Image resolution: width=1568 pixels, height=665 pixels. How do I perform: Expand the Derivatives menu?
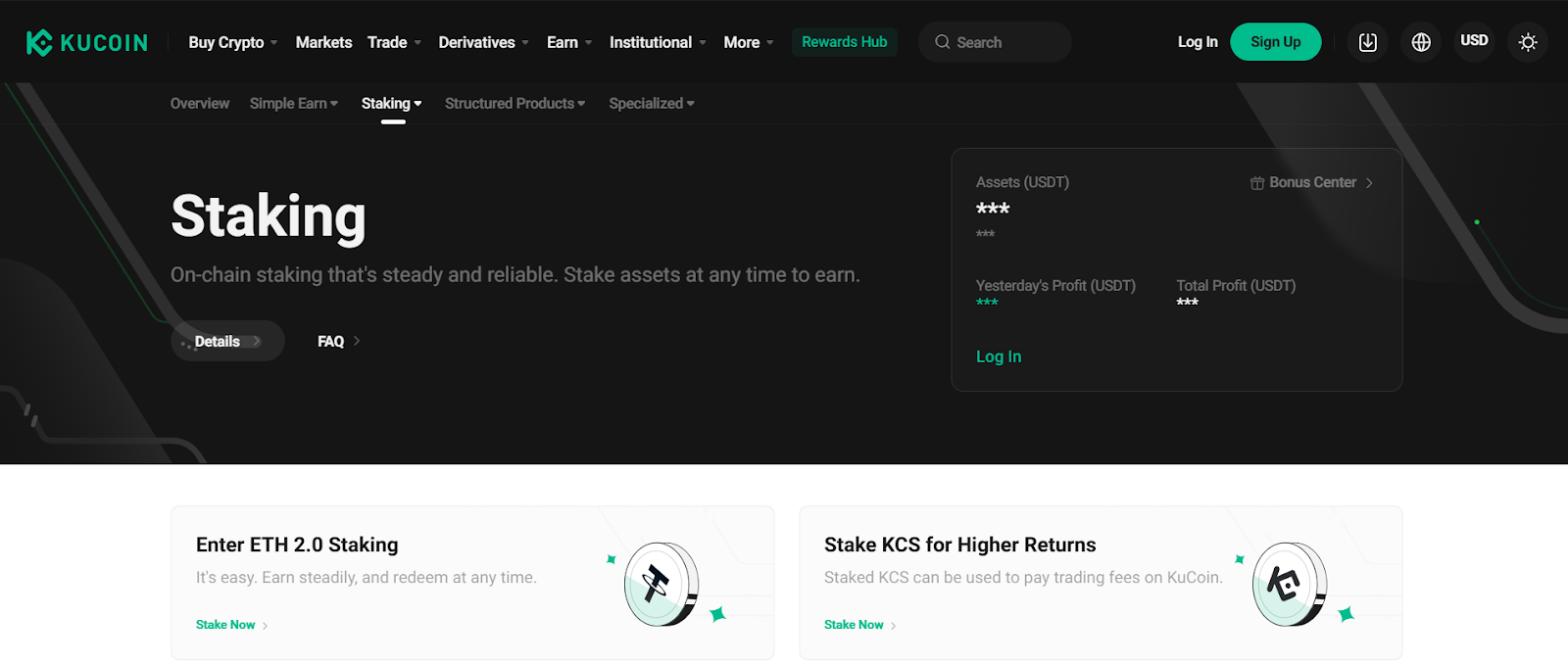click(483, 42)
